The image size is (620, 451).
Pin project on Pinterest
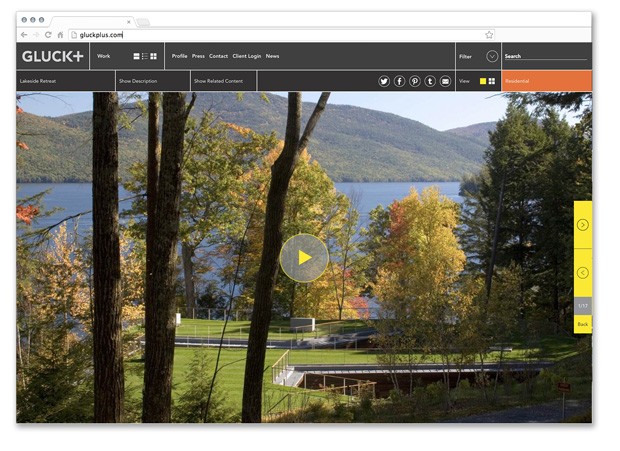click(415, 81)
